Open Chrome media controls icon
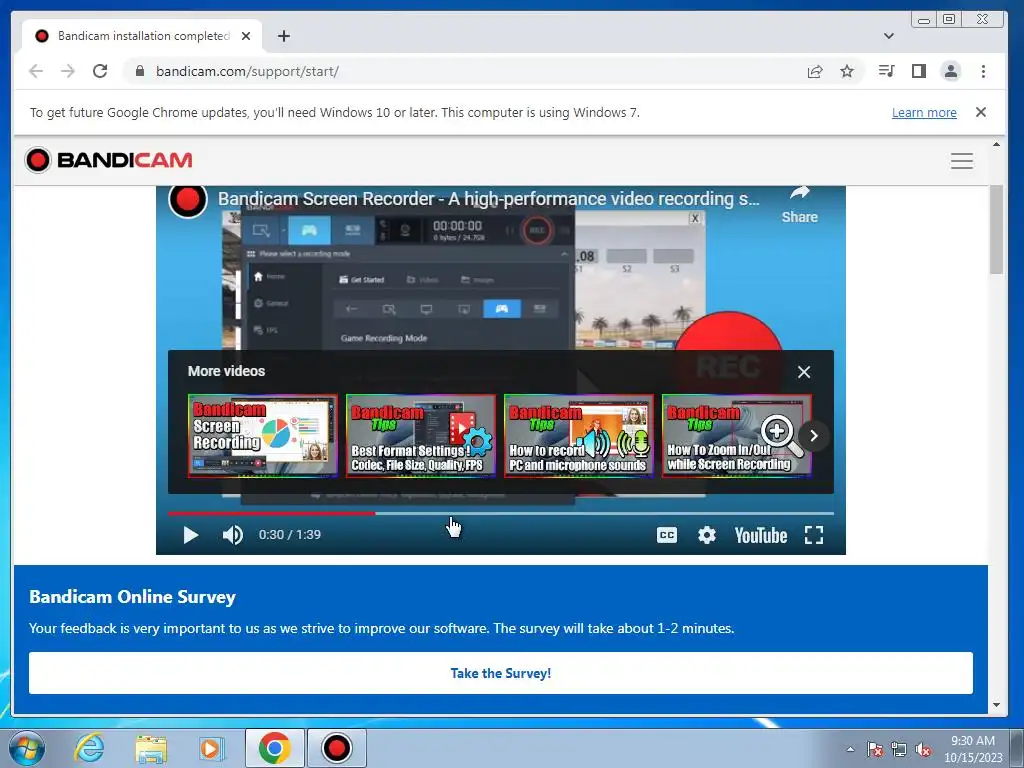This screenshot has height=768, width=1024. pyautogui.click(x=886, y=71)
